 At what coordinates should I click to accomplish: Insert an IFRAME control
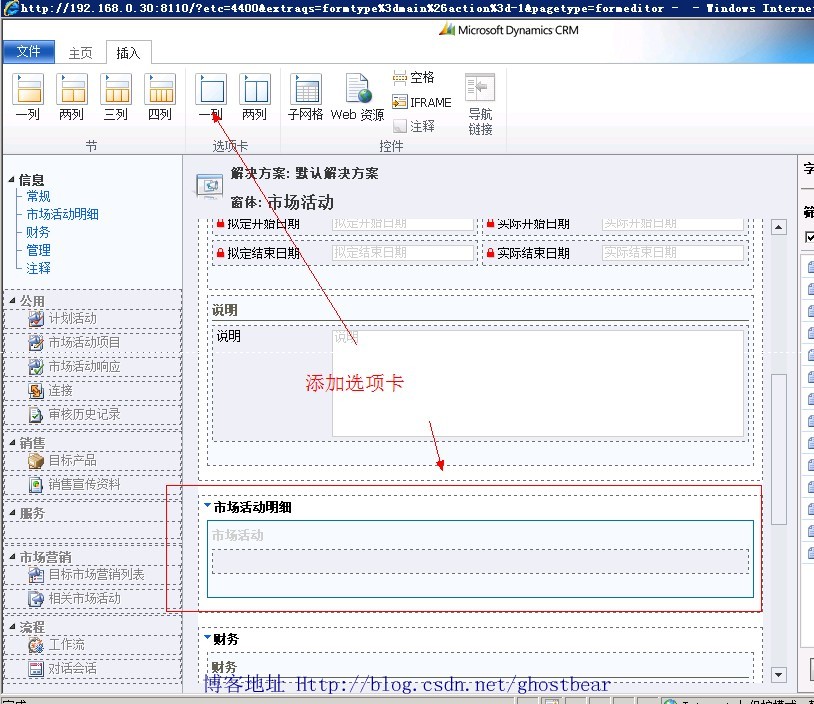coord(422,102)
